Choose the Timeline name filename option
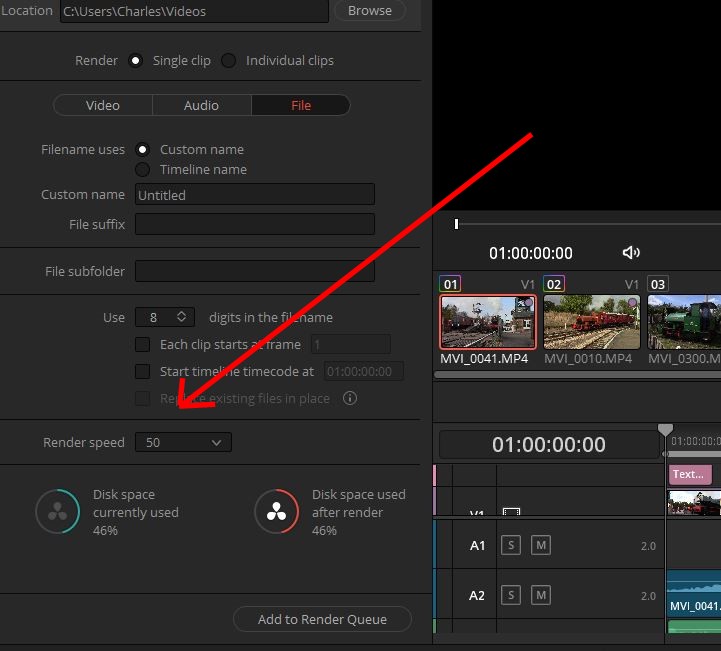Screen dimensions: 721x651 [143, 170]
